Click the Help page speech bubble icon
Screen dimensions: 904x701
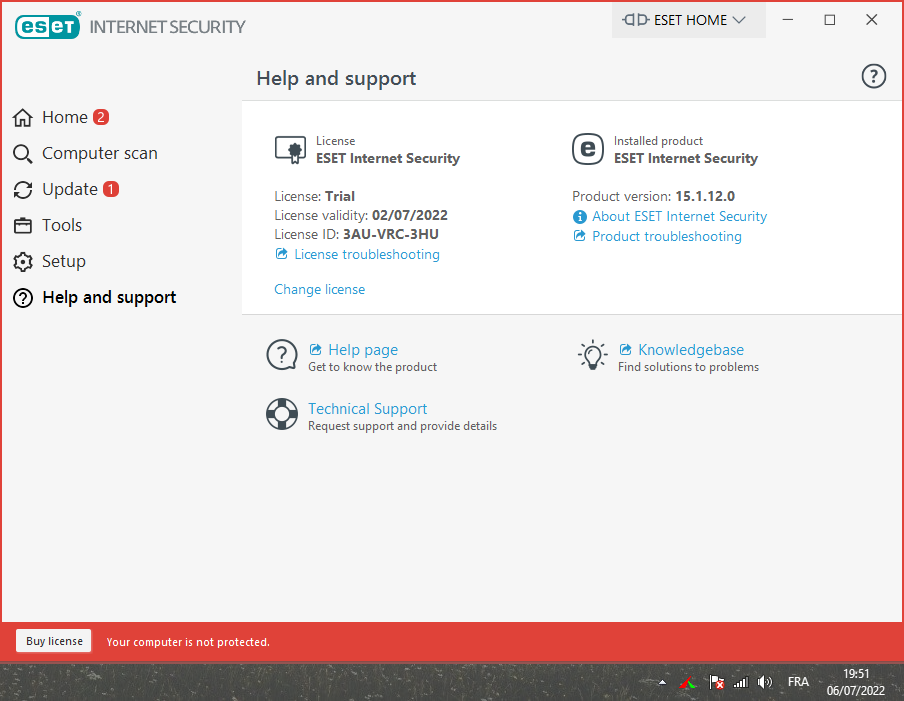(x=282, y=355)
